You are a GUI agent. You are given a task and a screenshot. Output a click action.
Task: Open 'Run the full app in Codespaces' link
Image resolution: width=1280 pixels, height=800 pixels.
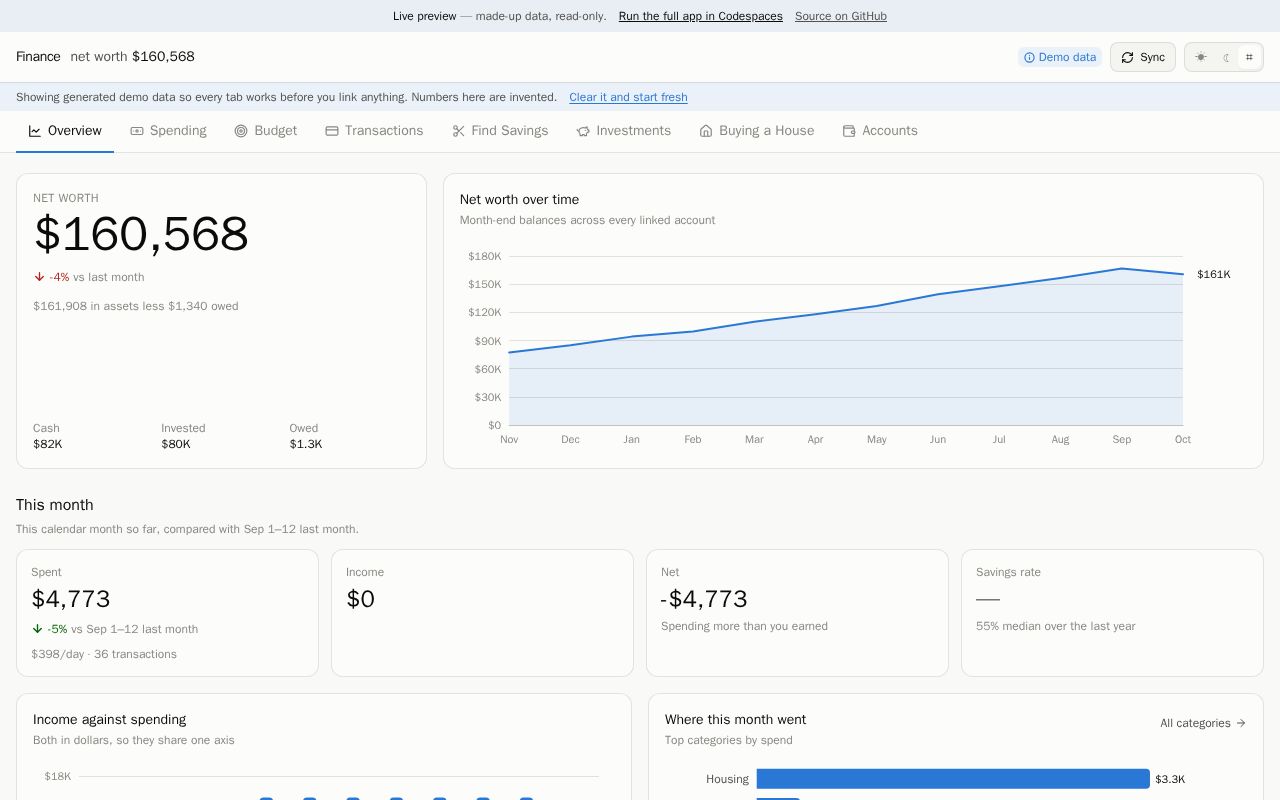pyautogui.click(x=700, y=16)
